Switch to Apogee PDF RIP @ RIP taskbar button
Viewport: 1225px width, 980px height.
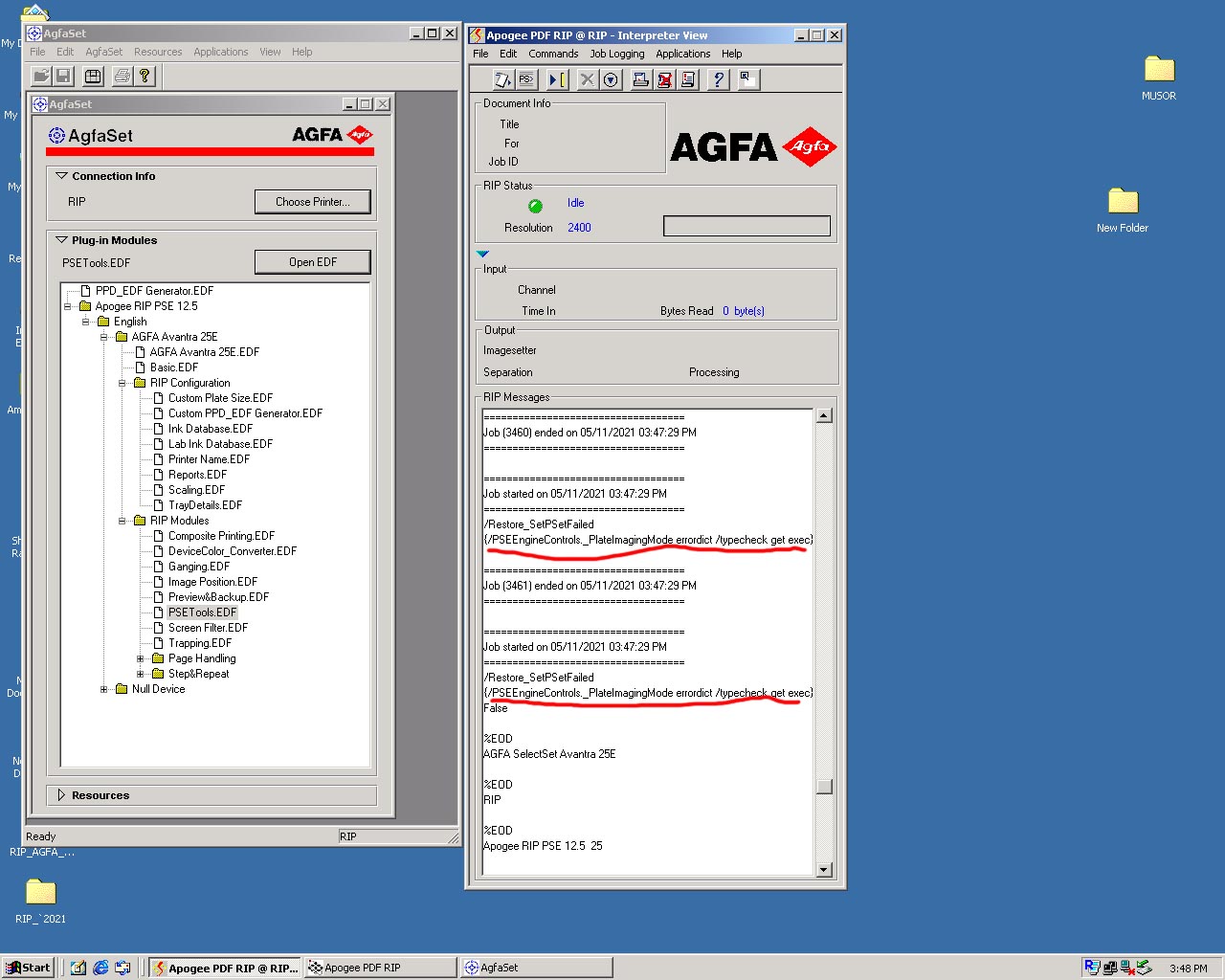225,968
